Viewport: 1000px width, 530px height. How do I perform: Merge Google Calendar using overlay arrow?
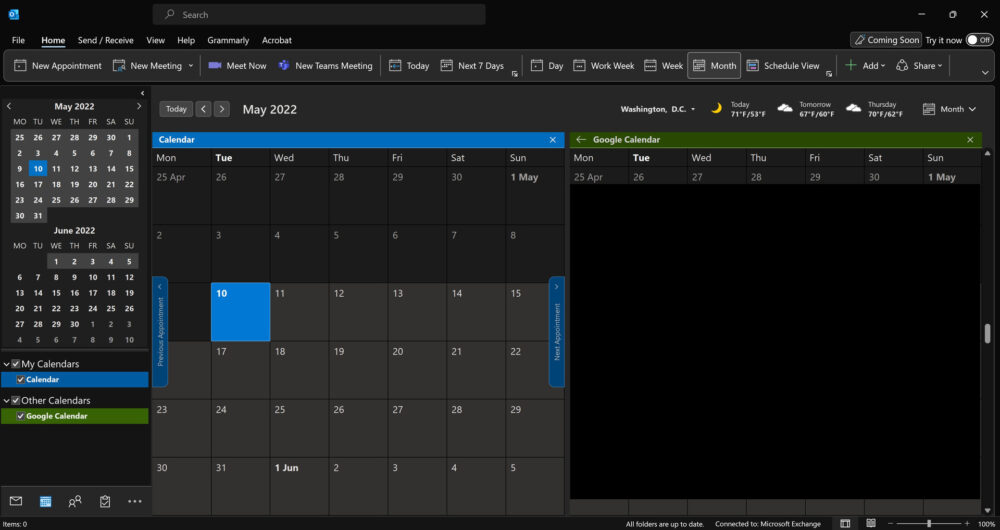point(581,140)
